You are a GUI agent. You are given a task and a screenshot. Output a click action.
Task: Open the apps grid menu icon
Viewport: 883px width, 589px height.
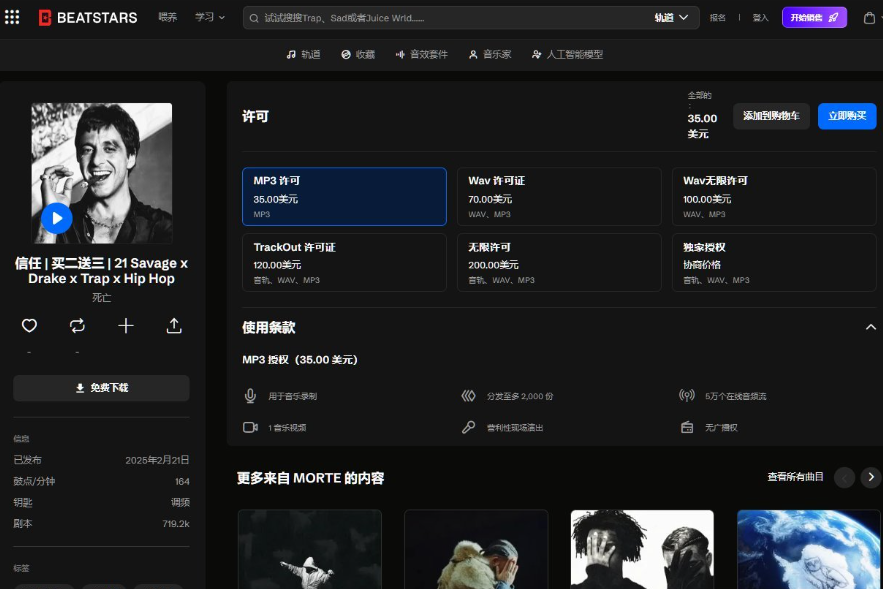pos(12,17)
